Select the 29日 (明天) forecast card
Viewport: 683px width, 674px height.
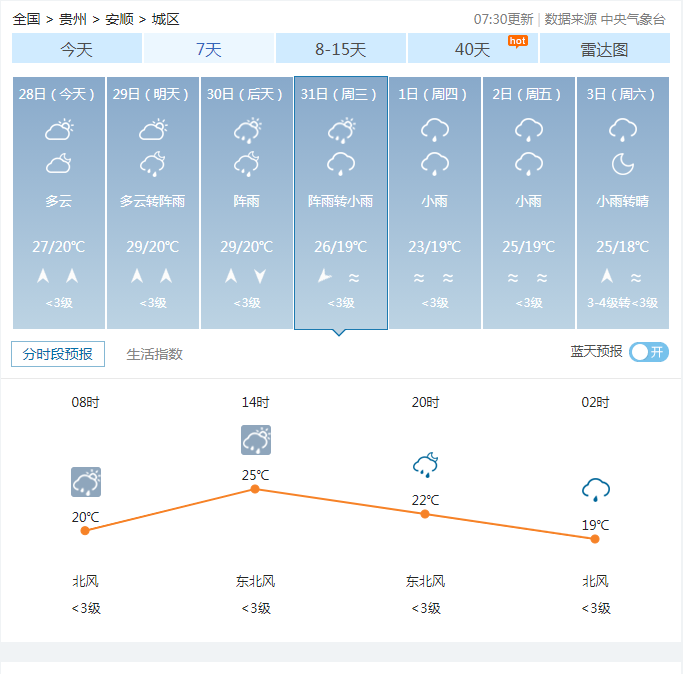click(153, 203)
